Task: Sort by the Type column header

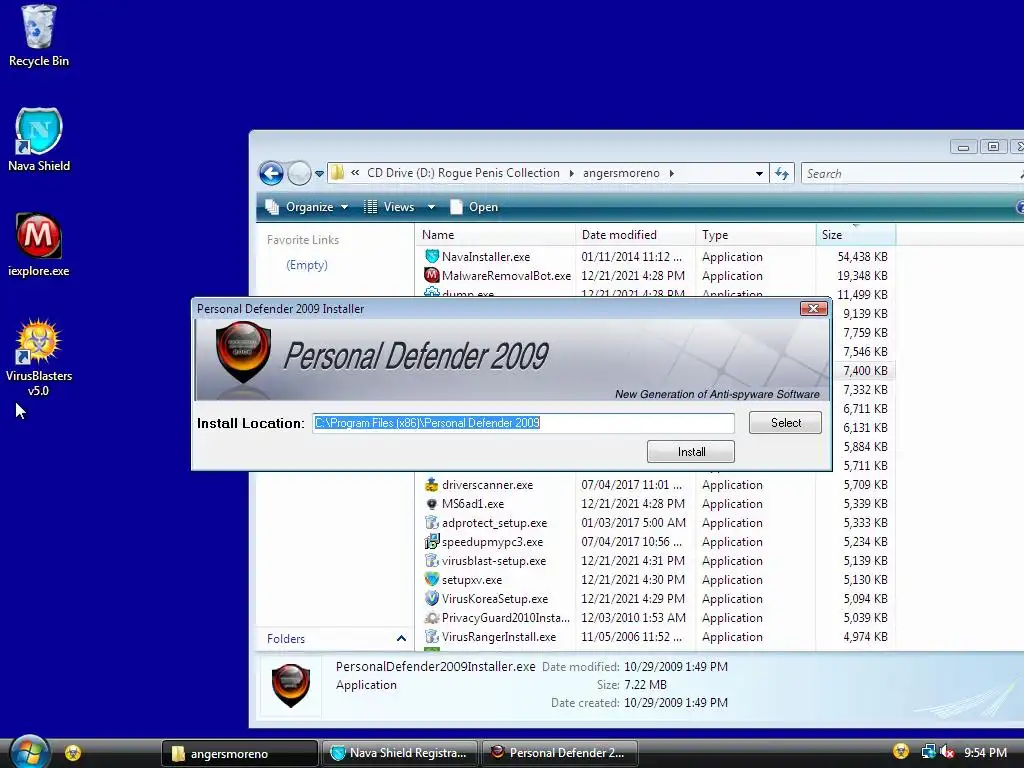Action: click(756, 234)
